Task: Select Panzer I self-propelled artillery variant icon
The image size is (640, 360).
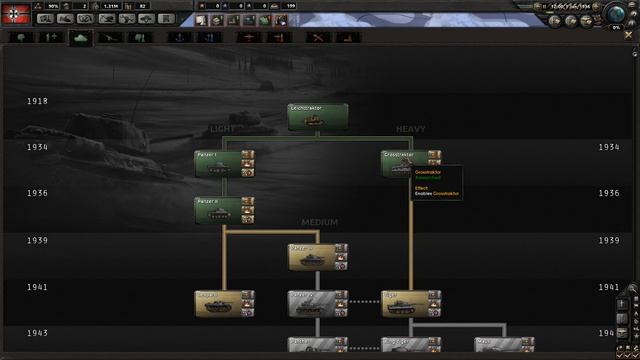Action: pyautogui.click(x=248, y=164)
